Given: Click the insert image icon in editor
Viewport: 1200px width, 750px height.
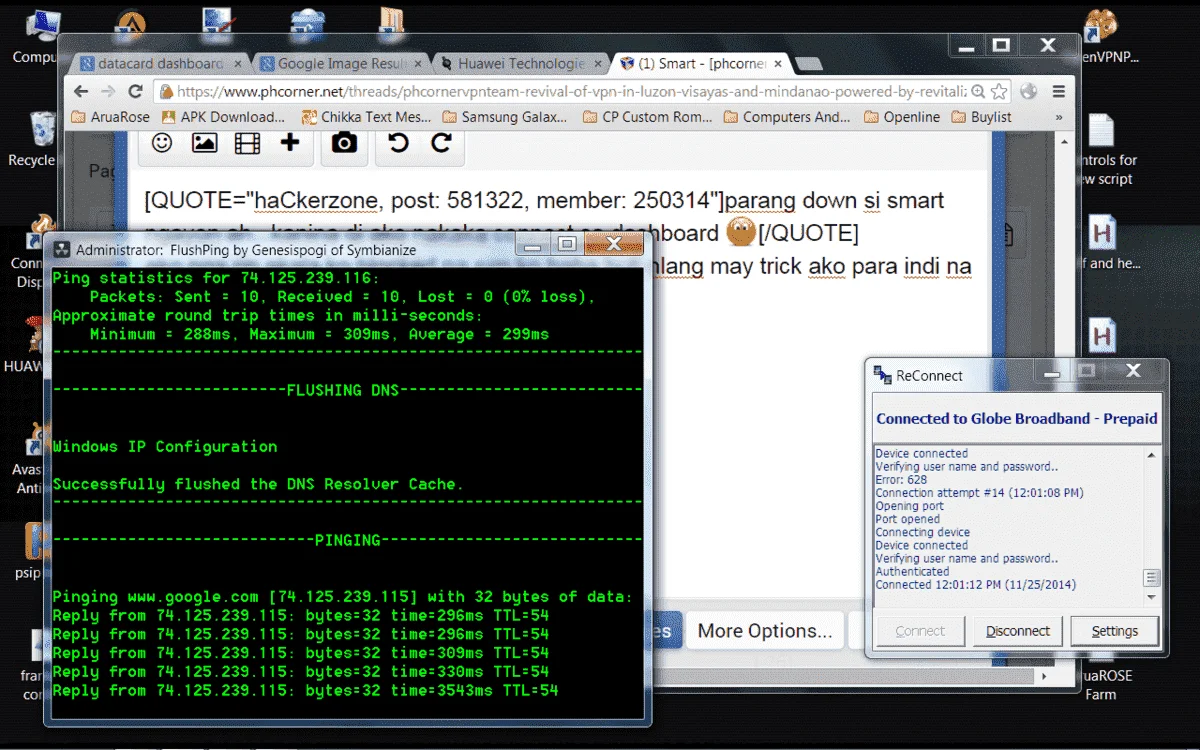Looking at the screenshot, I should 204,143.
